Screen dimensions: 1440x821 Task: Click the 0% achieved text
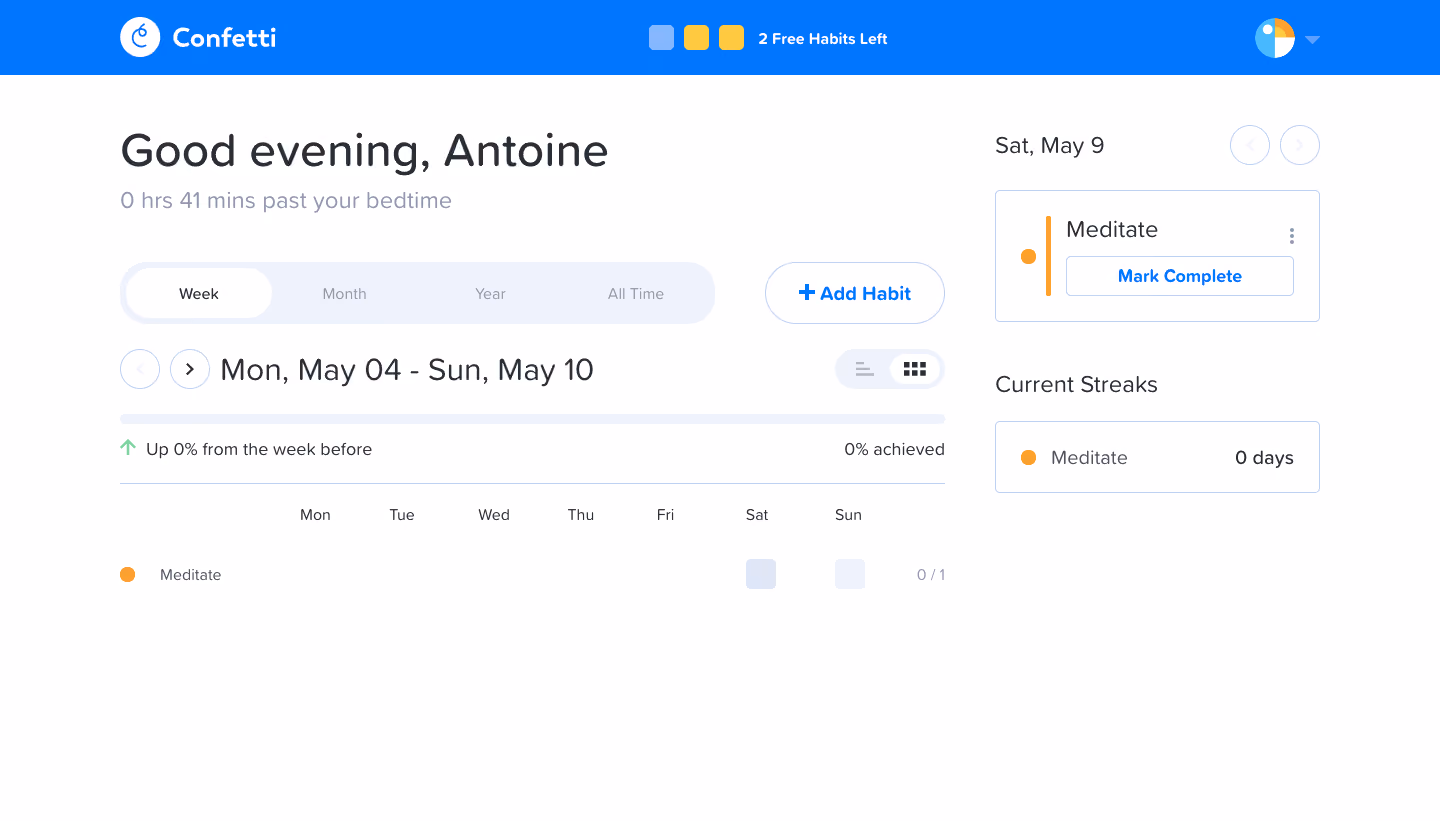pyautogui.click(x=894, y=449)
